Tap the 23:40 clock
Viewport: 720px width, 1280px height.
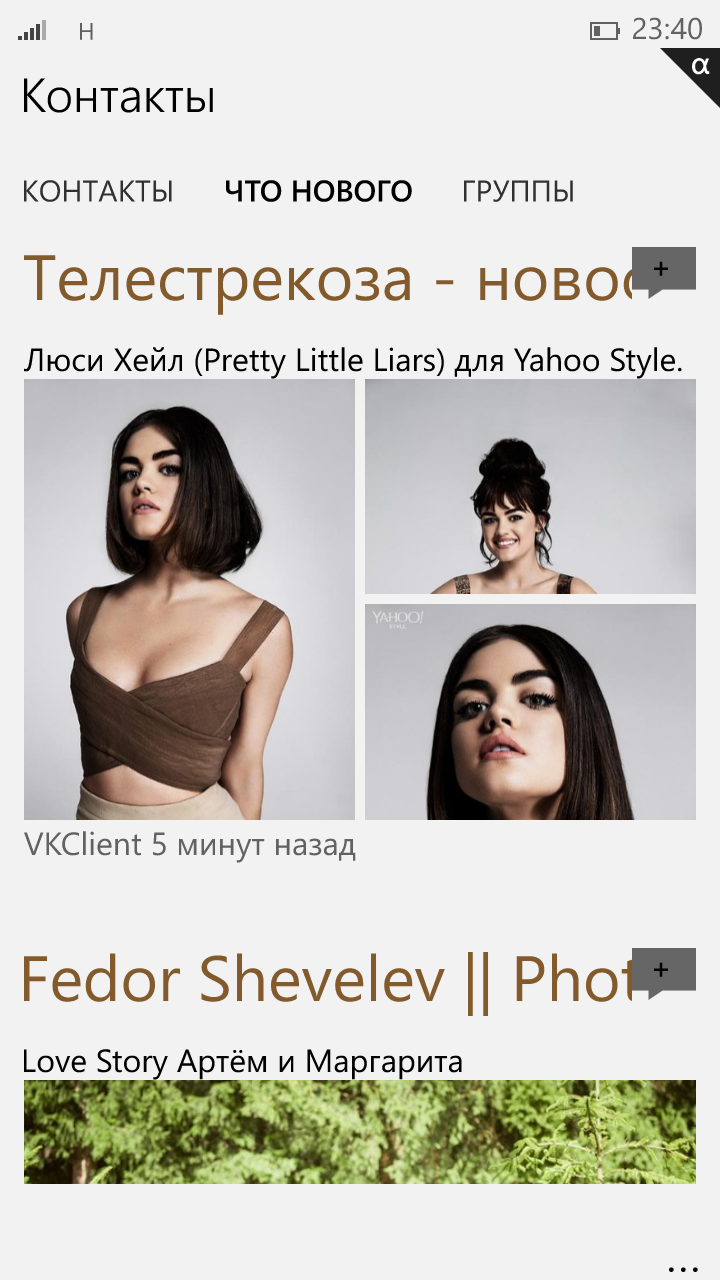point(667,30)
